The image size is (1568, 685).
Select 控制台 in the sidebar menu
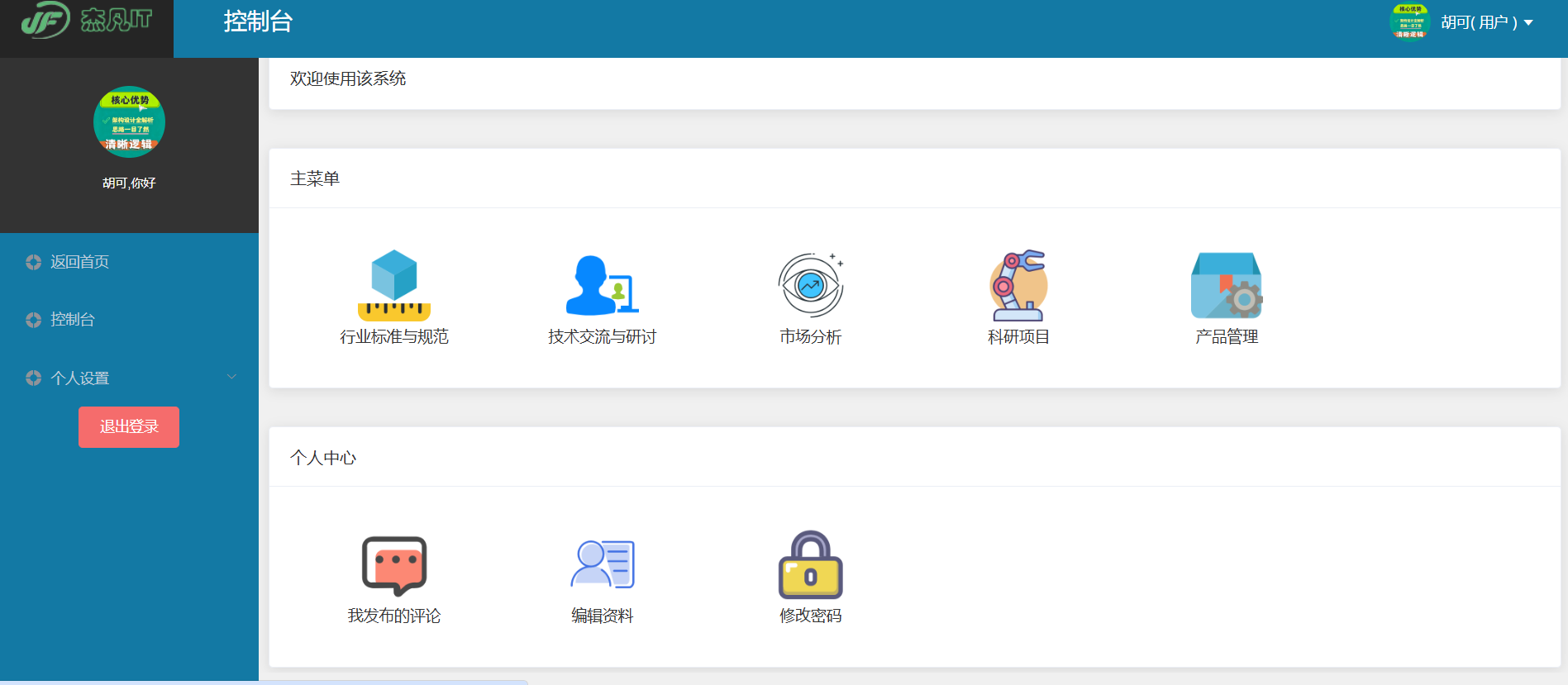pos(129,320)
